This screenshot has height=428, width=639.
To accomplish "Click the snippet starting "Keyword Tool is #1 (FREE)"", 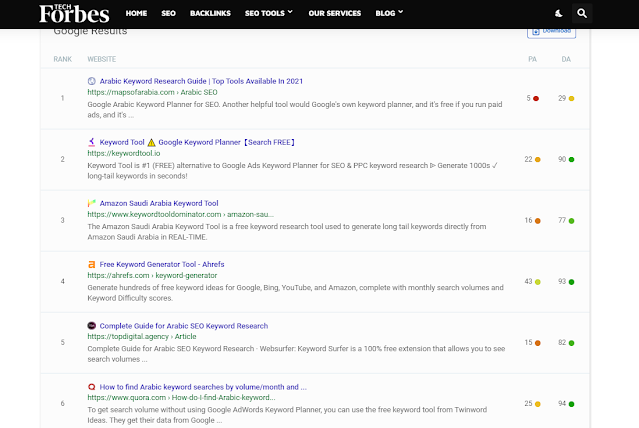I will tap(292, 171).
